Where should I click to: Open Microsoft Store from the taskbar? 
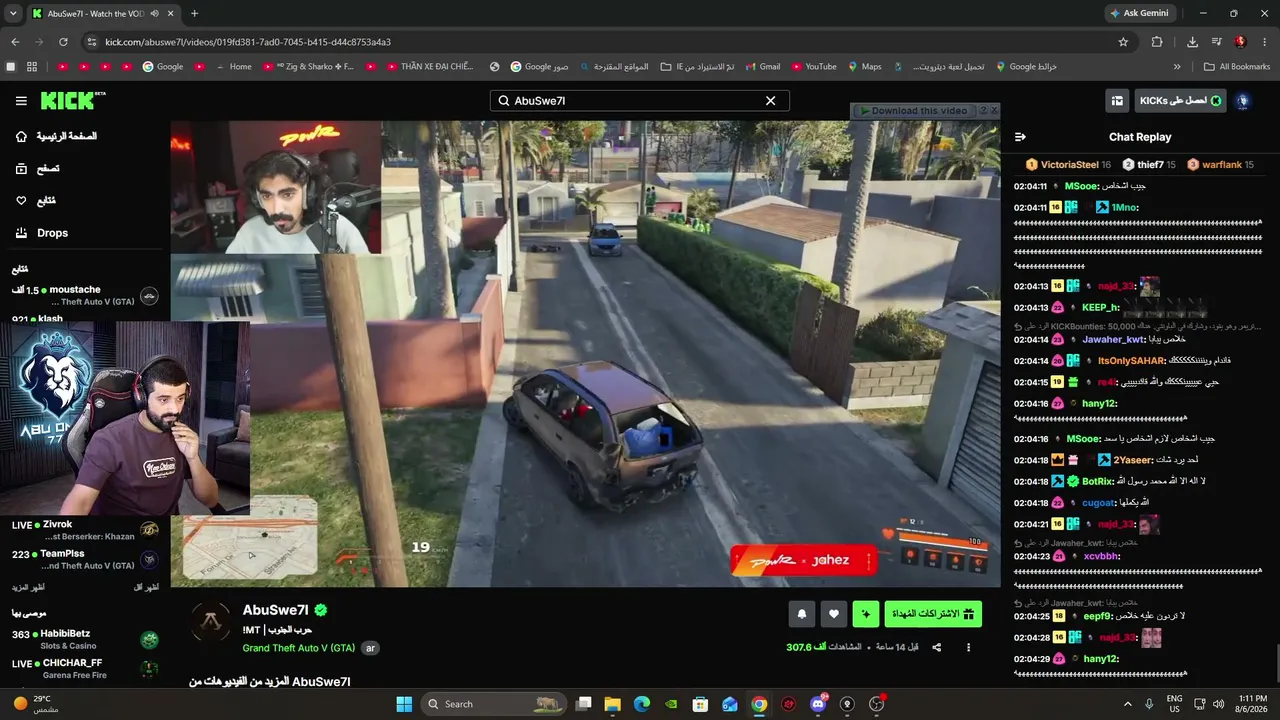pyautogui.click(x=701, y=704)
